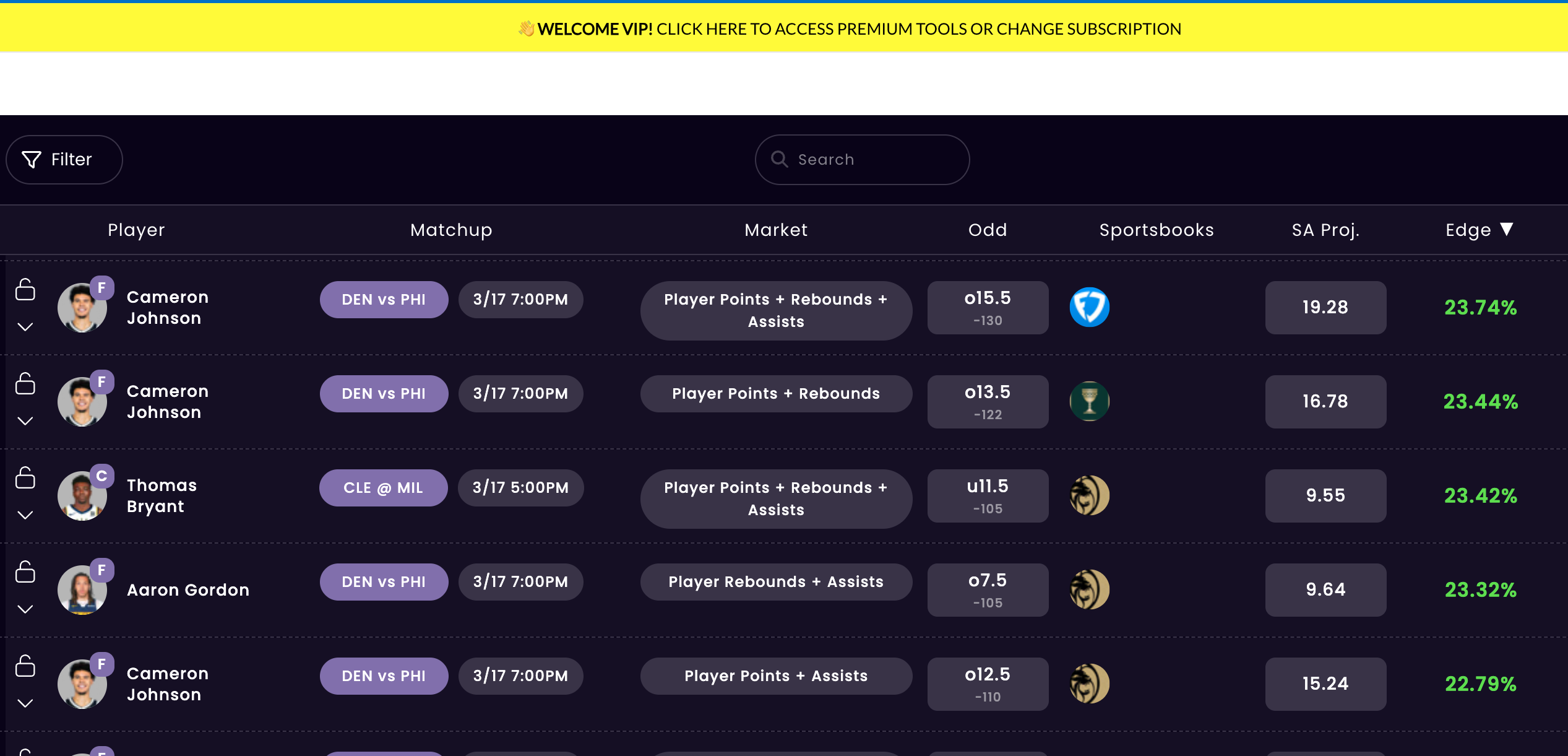Click the FanDuel sportsbook logo in first row

[x=1089, y=307]
